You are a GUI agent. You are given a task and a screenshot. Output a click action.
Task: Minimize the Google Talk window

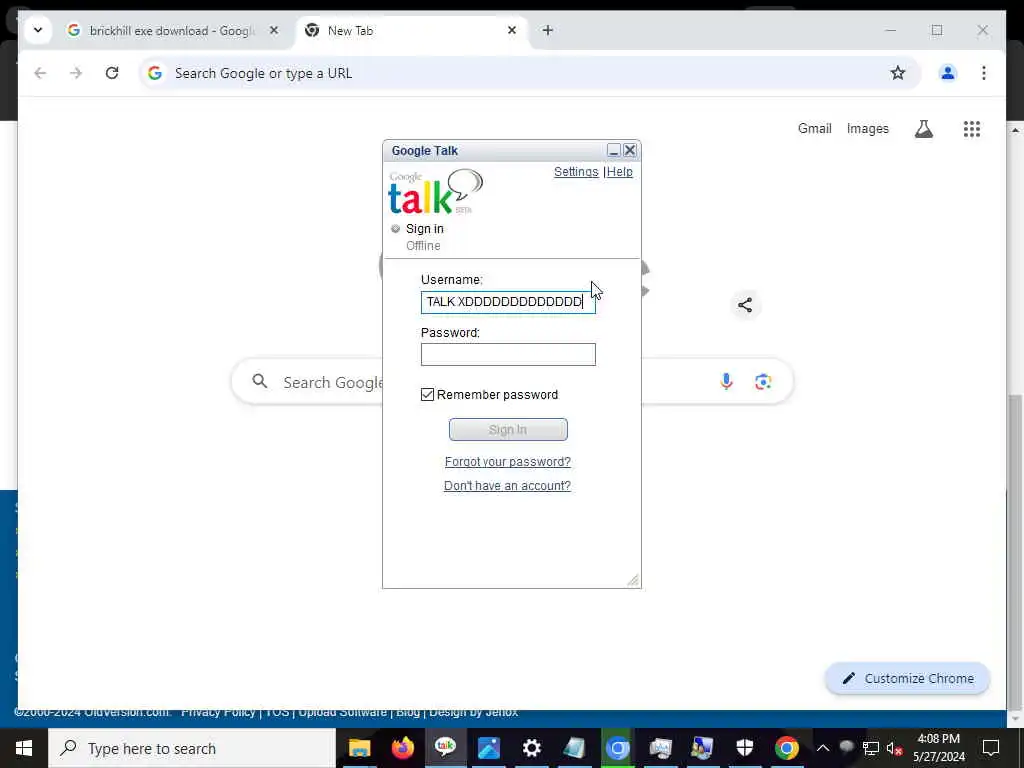(613, 150)
